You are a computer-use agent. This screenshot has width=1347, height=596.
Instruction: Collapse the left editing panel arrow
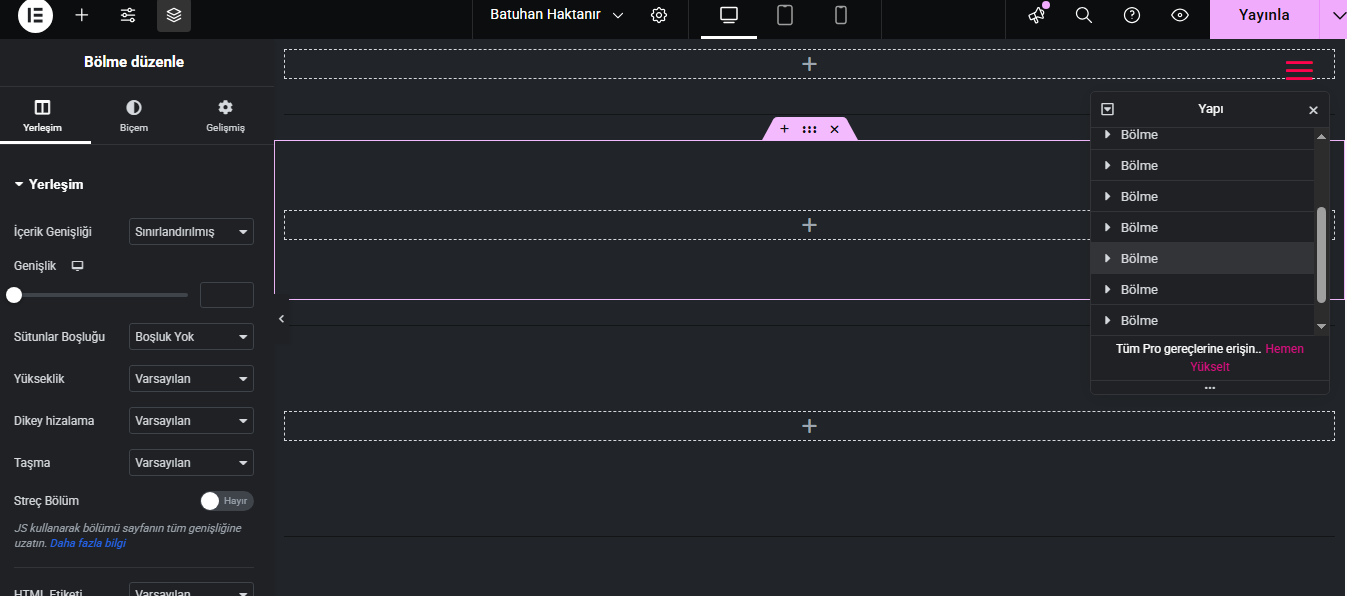tap(281, 319)
